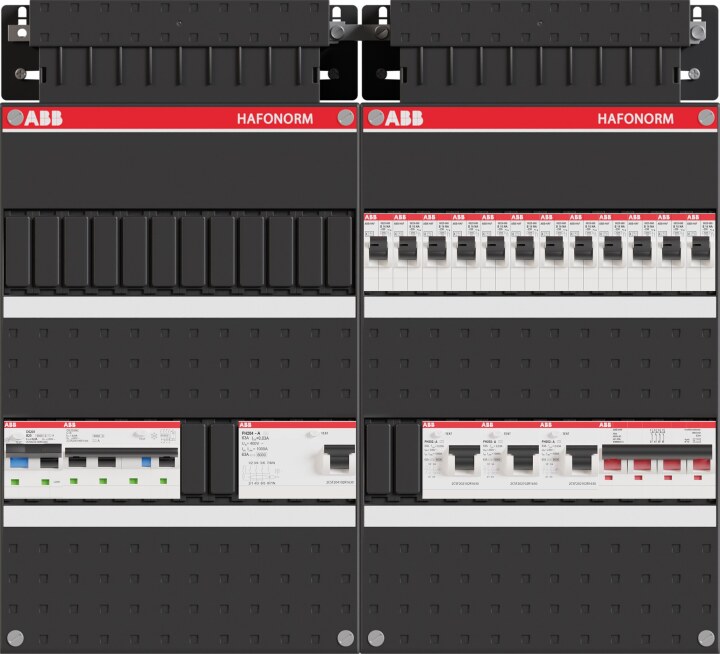Click the contact diagram on the main switch
The height and width of the screenshot is (654, 720).
tap(657, 436)
